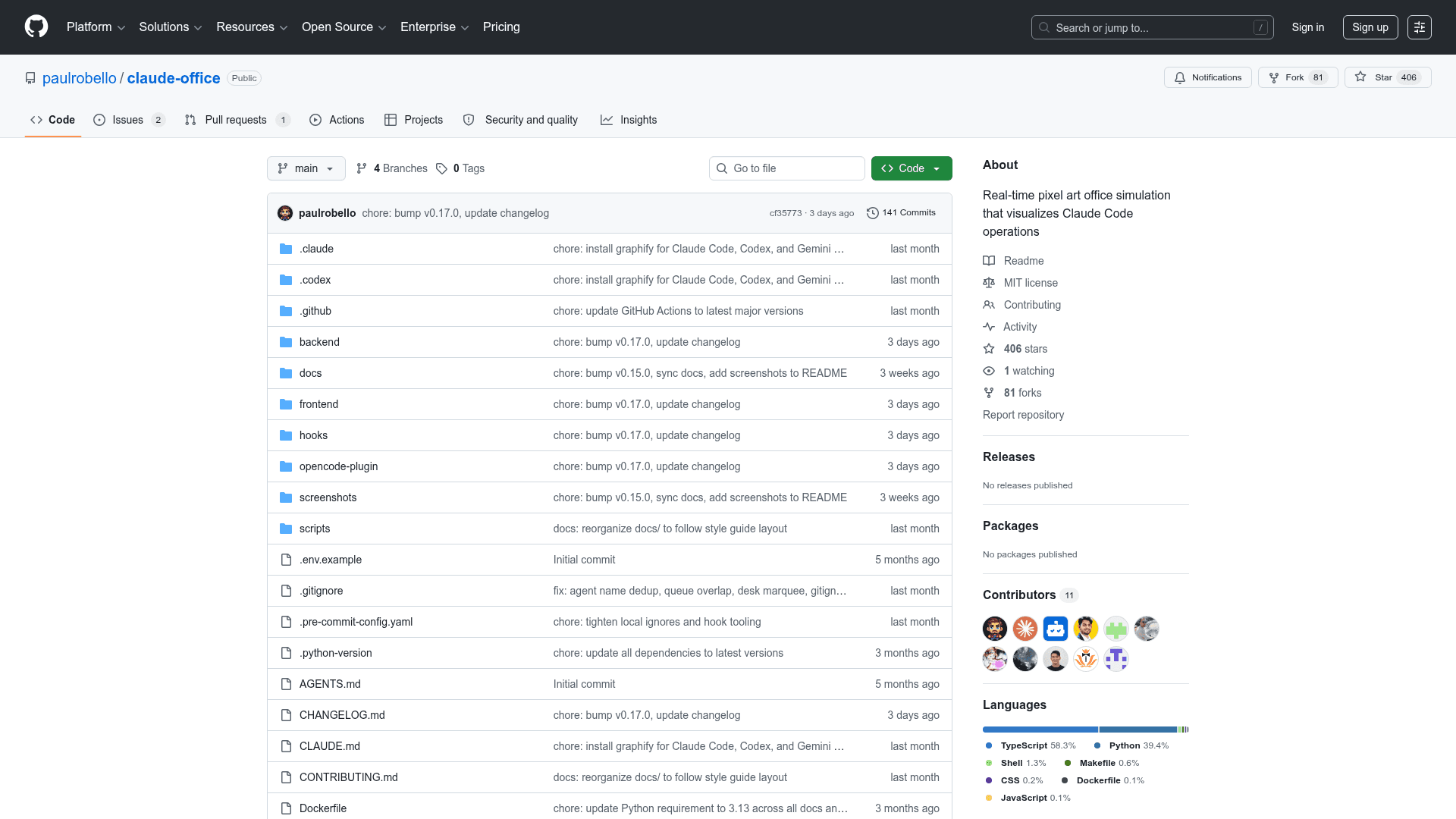Switch to the Pull requests tab

[237, 120]
